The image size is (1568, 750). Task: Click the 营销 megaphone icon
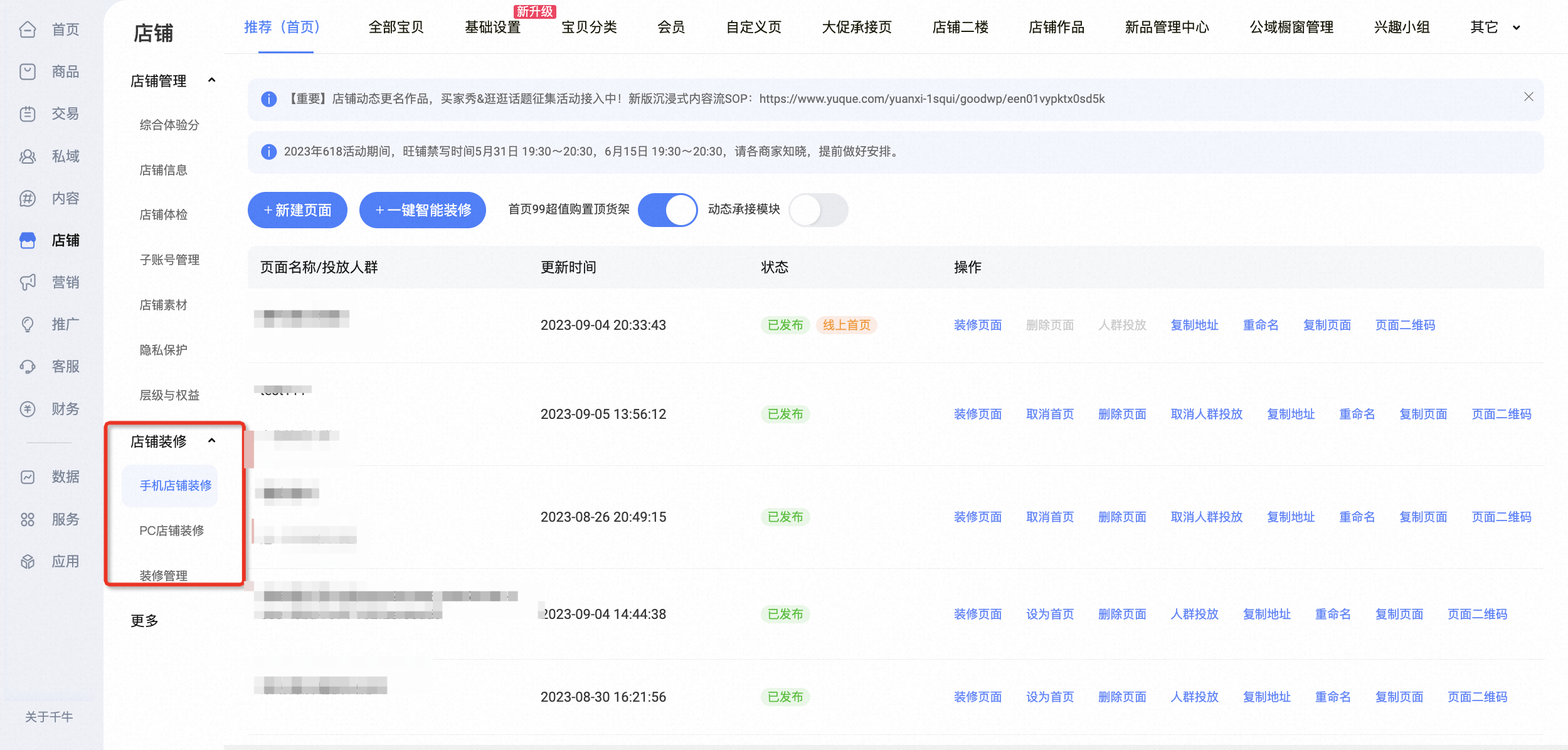[x=28, y=282]
